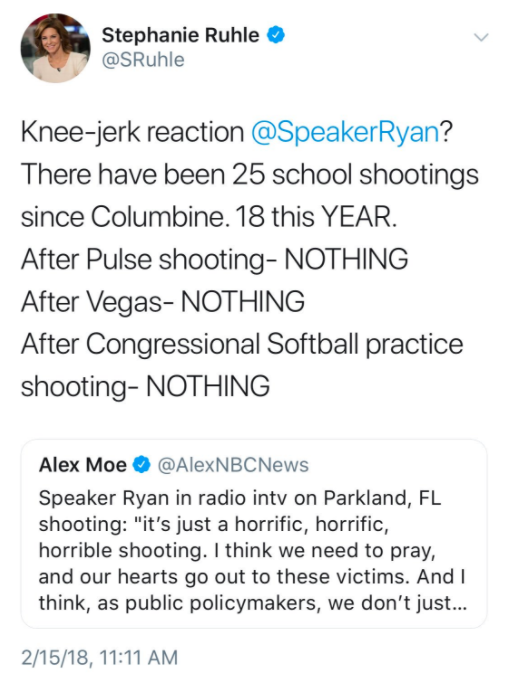The image size is (508, 683).
Task: Open the quoted tweet about Parkland shooting
Action: coord(254,534)
